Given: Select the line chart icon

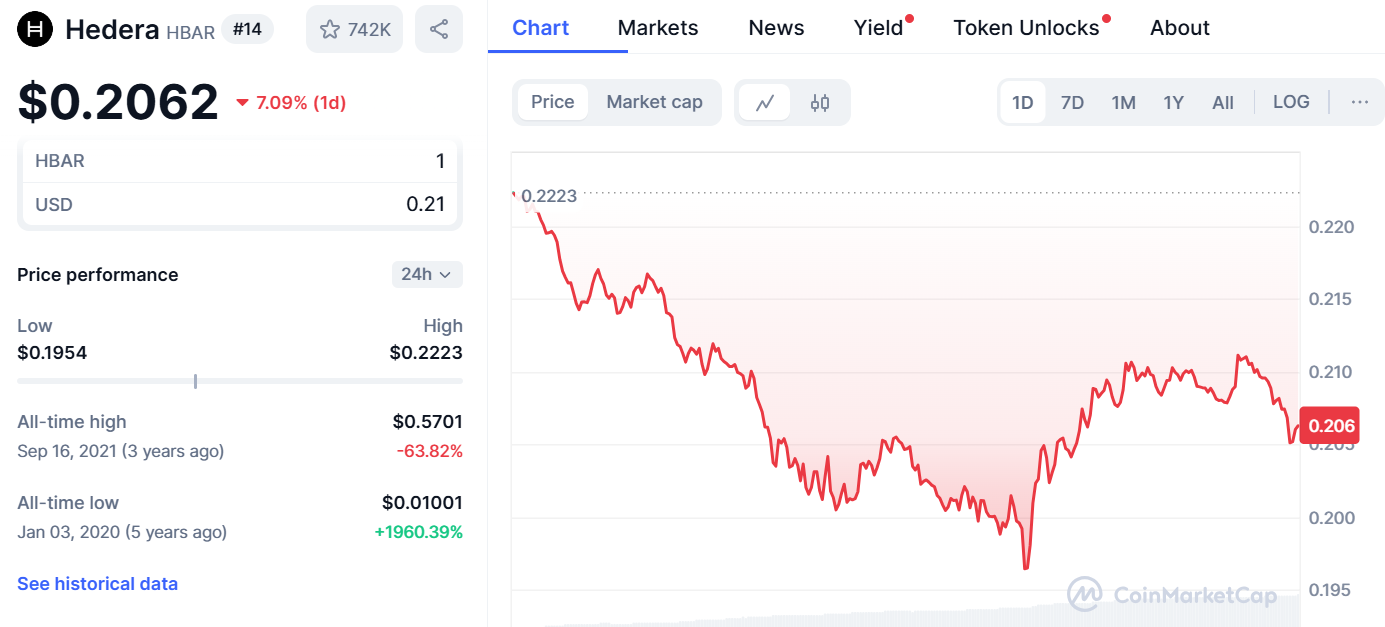Looking at the screenshot, I should (764, 102).
